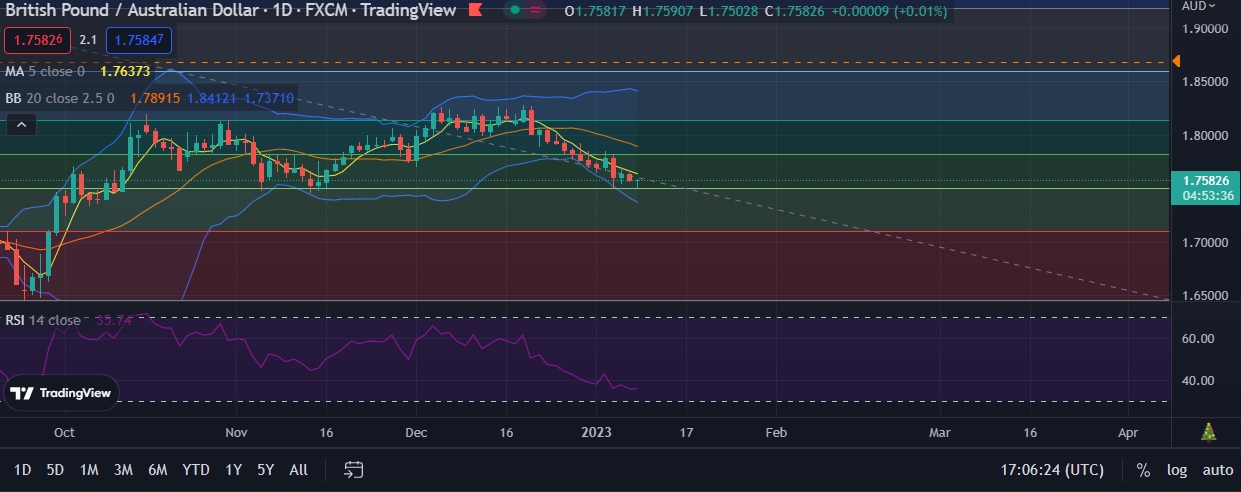1241x492 pixels.
Task: Click the Christmas tree icon on the time axis
Action: point(1208,433)
